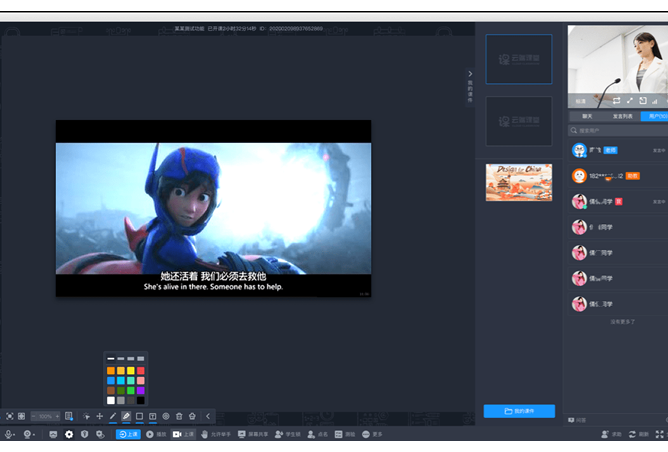
Task: Click the fit-to-screen focus icon in whiteboard toolbar
Action: 10,416
